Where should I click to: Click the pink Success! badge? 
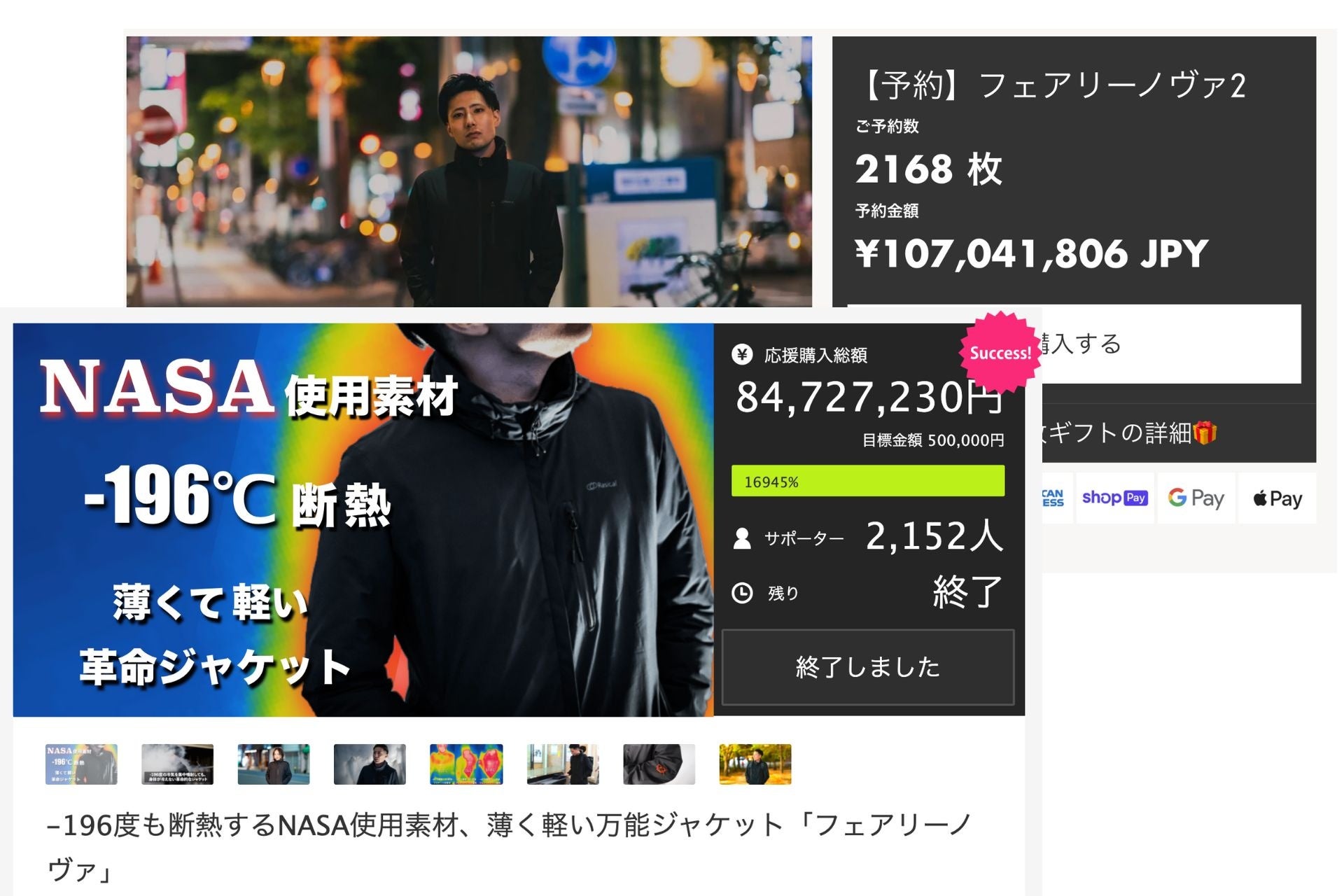click(1000, 352)
